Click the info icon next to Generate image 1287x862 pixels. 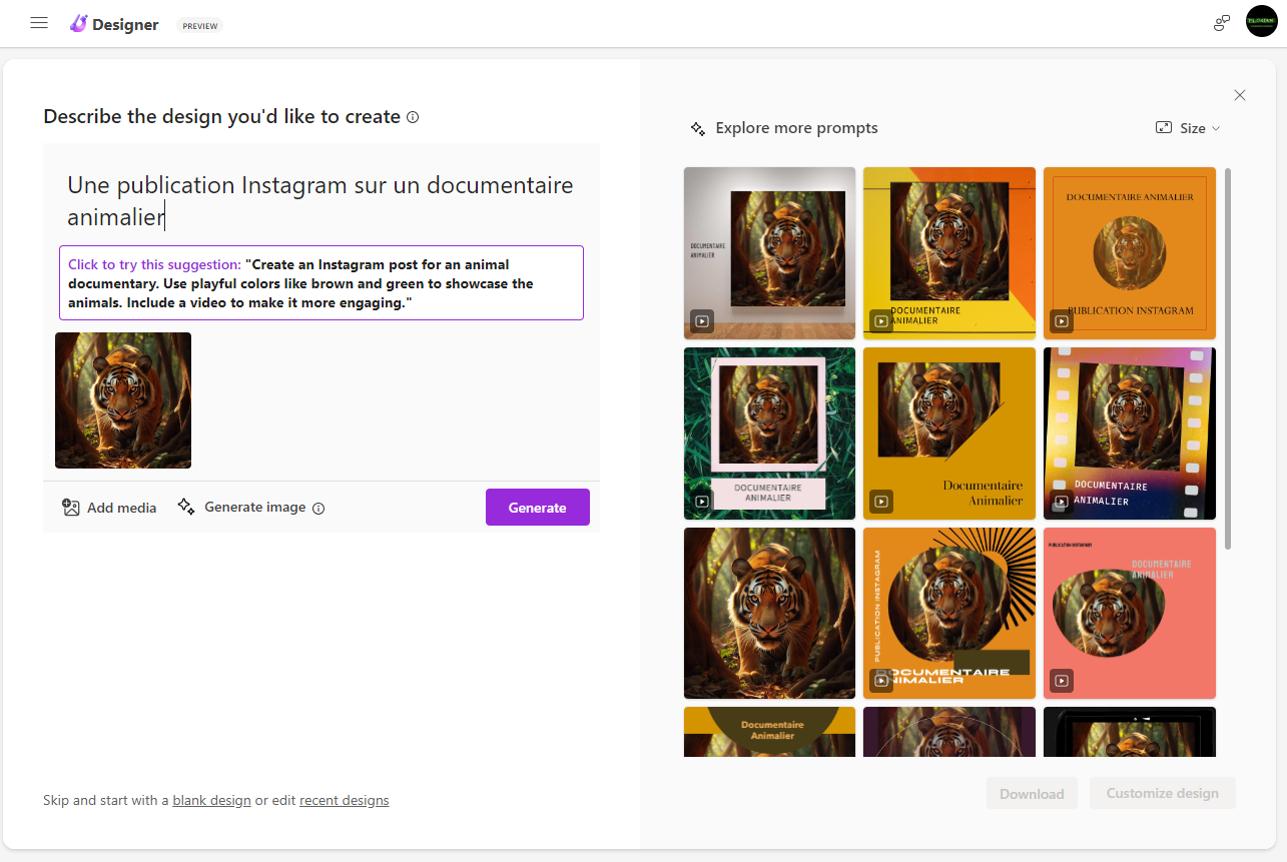coord(318,509)
